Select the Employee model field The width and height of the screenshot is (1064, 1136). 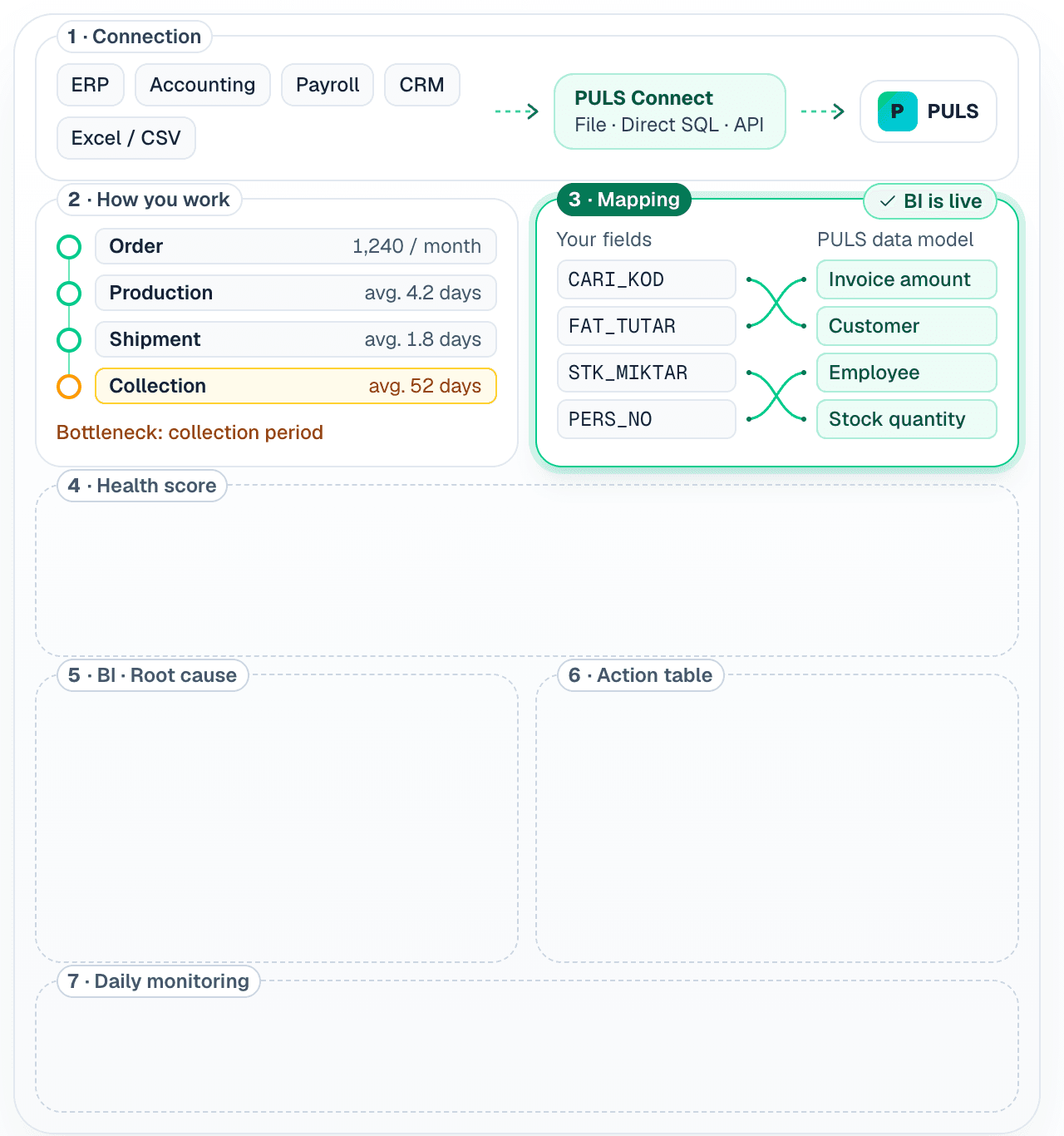(907, 373)
